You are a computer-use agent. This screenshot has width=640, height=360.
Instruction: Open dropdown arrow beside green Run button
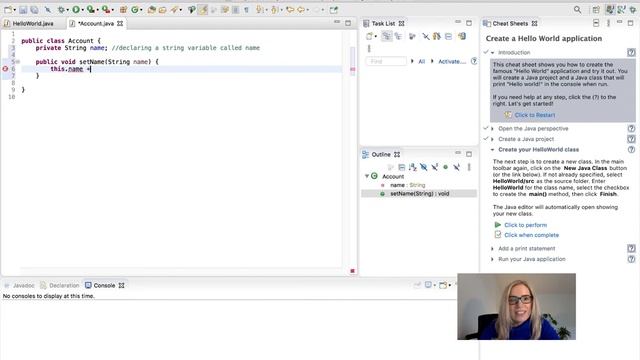(82, 10)
